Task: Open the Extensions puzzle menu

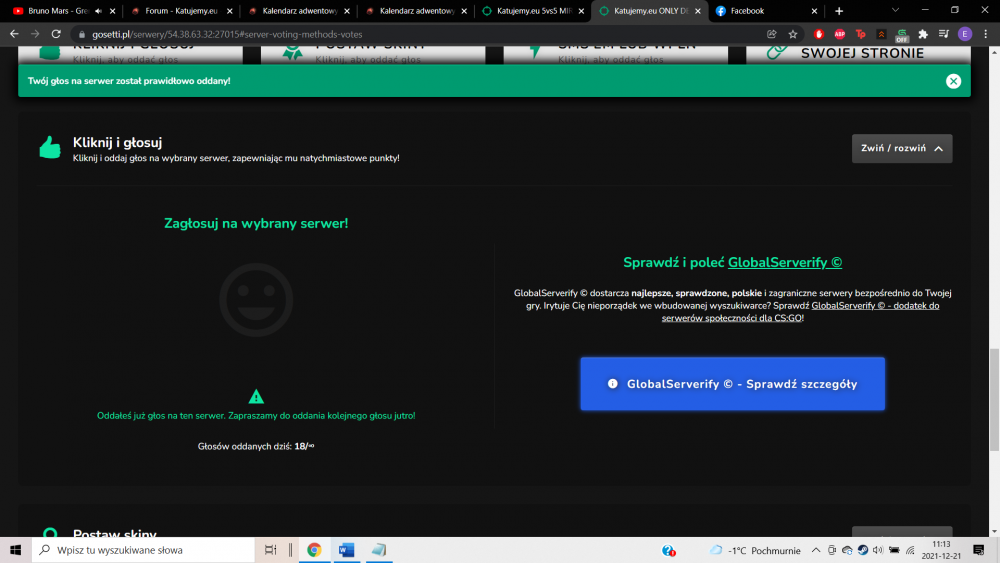Action: [923, 34]
